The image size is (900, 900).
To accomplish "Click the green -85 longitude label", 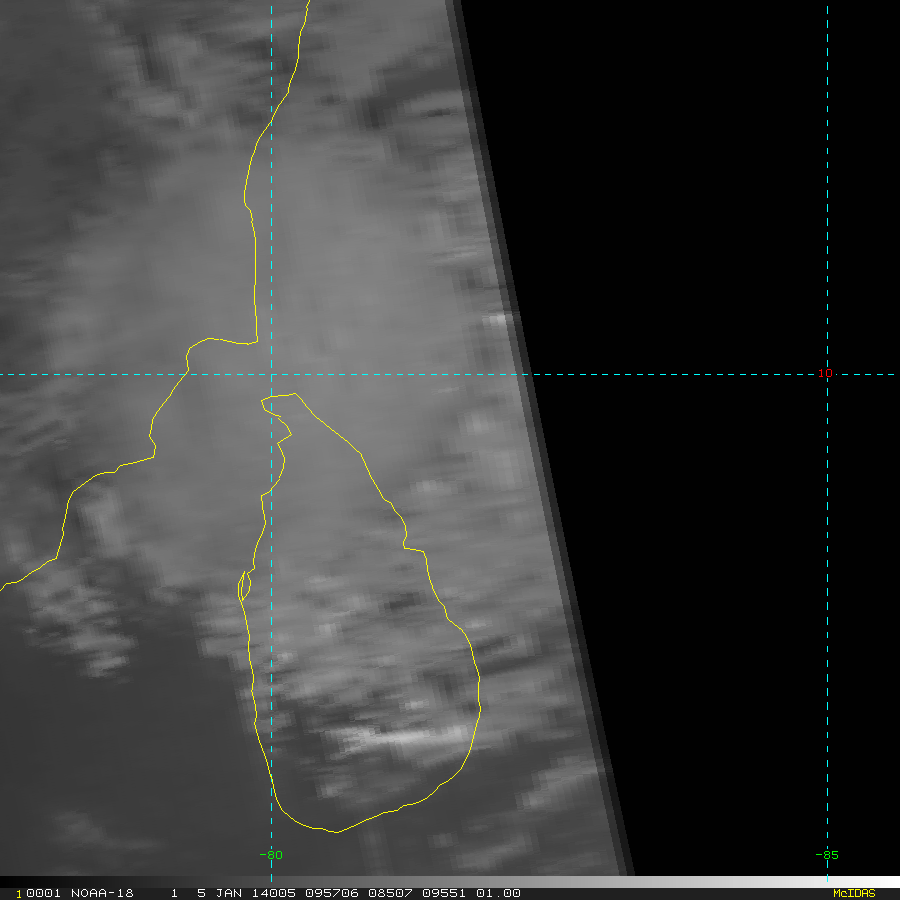I will click(826, 855).
